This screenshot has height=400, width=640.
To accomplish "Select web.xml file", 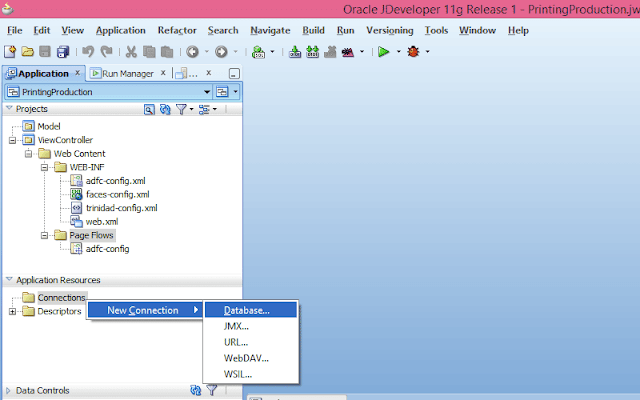I will [x=102, y=222].
